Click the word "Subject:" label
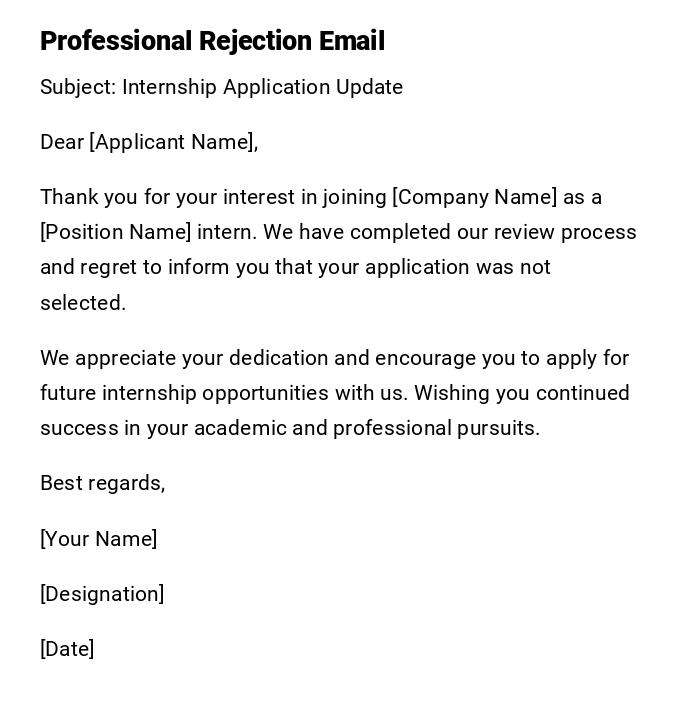 (x=78, y=87)
